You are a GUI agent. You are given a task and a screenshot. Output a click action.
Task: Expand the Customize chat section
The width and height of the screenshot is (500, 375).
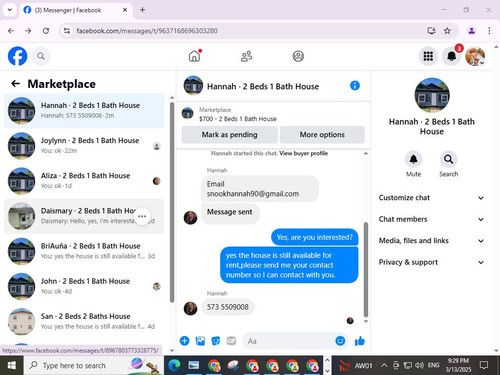431,198
